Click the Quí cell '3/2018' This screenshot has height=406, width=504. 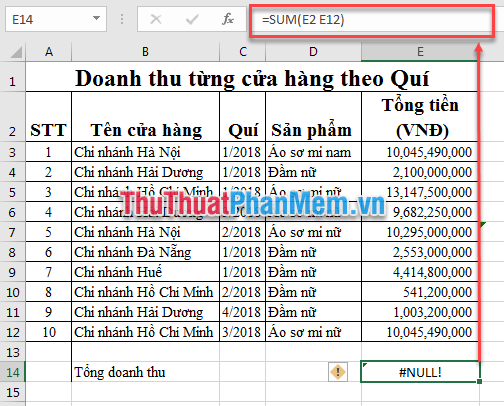pyautogui.click(x=243, y=332)
